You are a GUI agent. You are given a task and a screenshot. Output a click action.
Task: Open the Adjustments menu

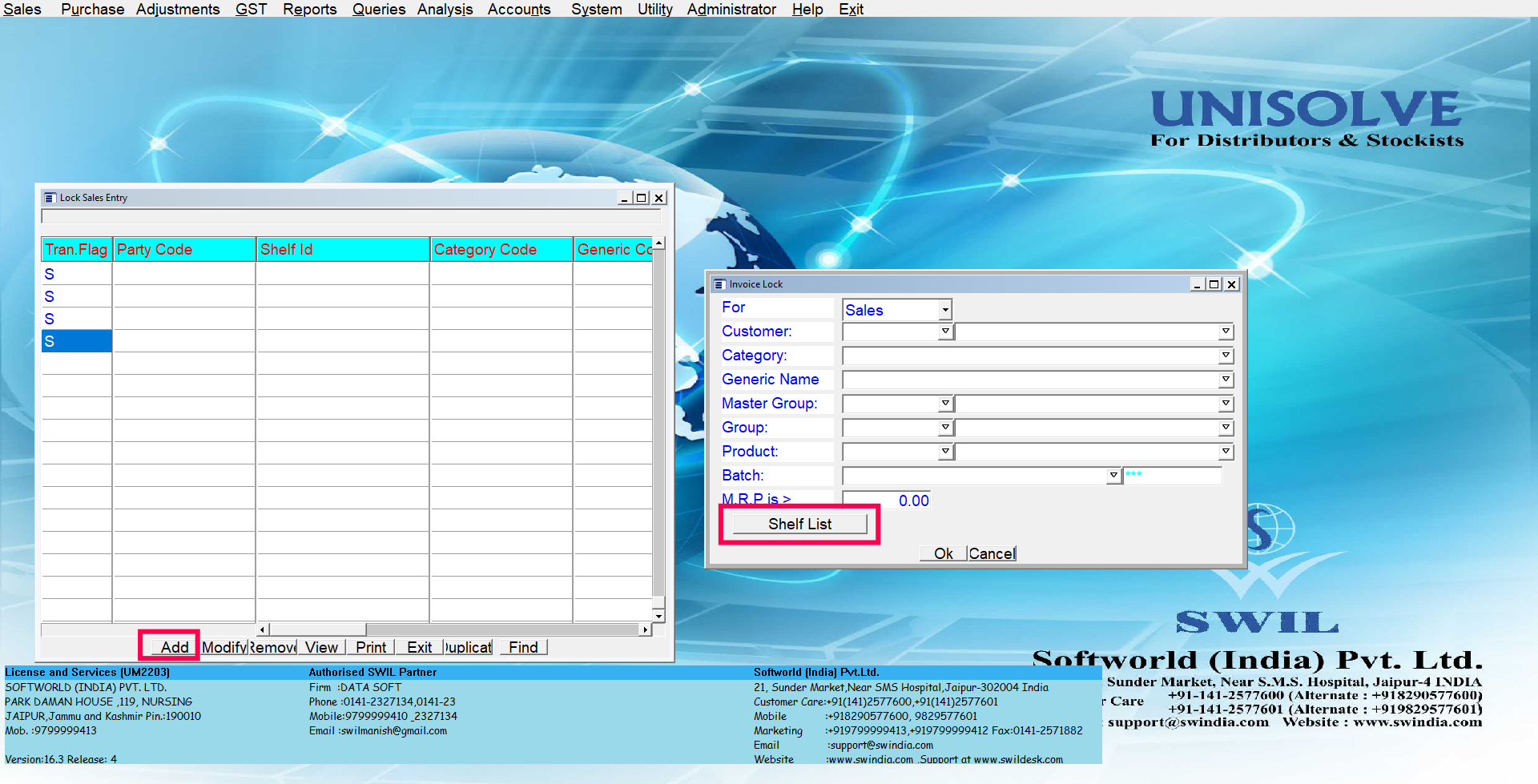[178, 9]
